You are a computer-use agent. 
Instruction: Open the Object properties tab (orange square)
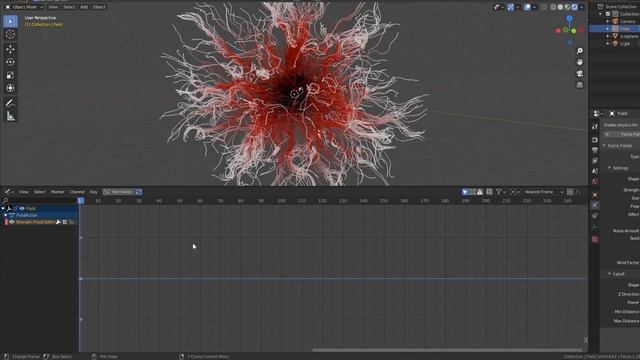[595, 195]
